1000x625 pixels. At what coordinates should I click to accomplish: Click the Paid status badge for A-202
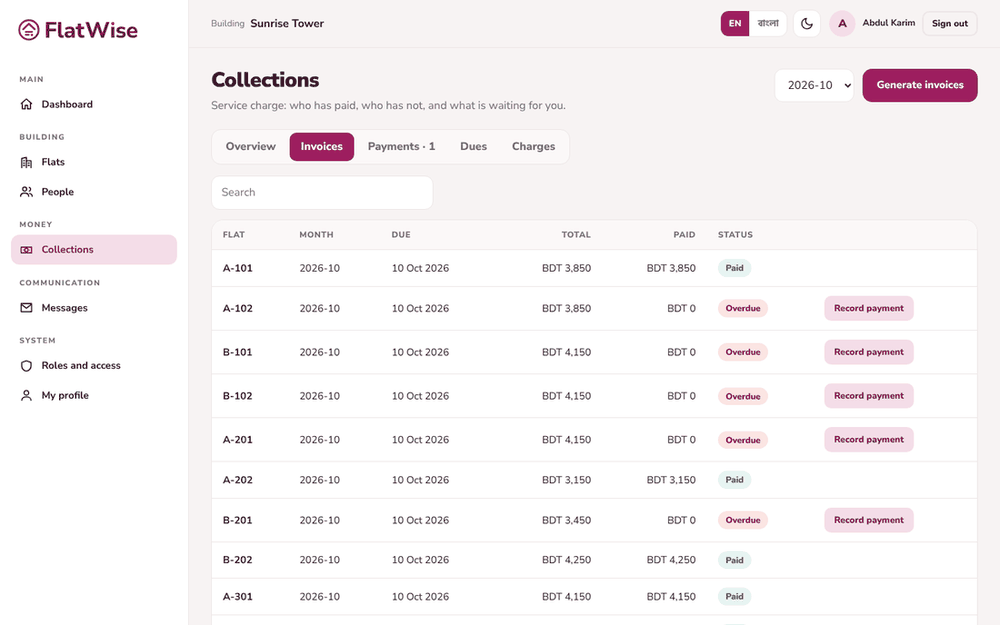[735, 480]
